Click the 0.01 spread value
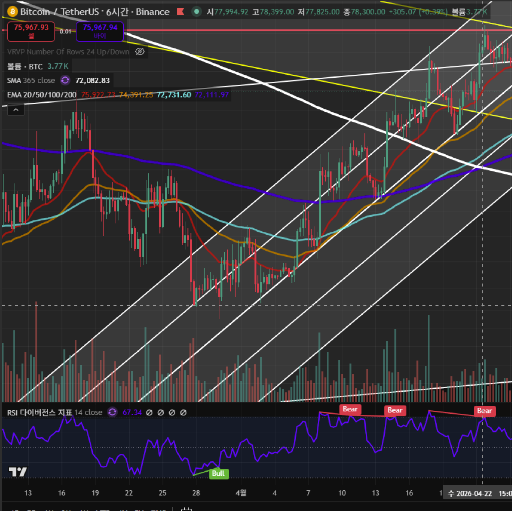 65,31
